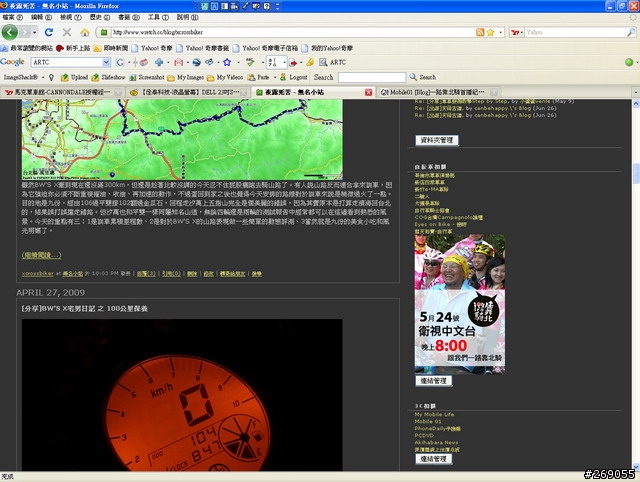Image resolution: width=640 pixels, height=482 pixels.
Task: Click the ImageShack Paste button
Action: [258, 77]
